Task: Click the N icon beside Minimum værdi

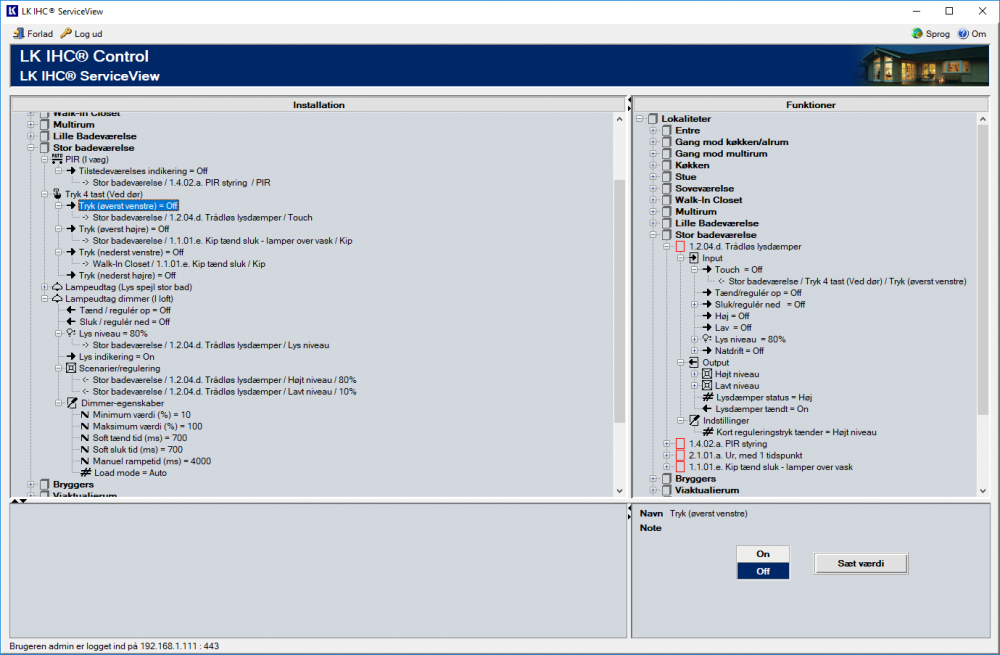Action: [85, 415]
